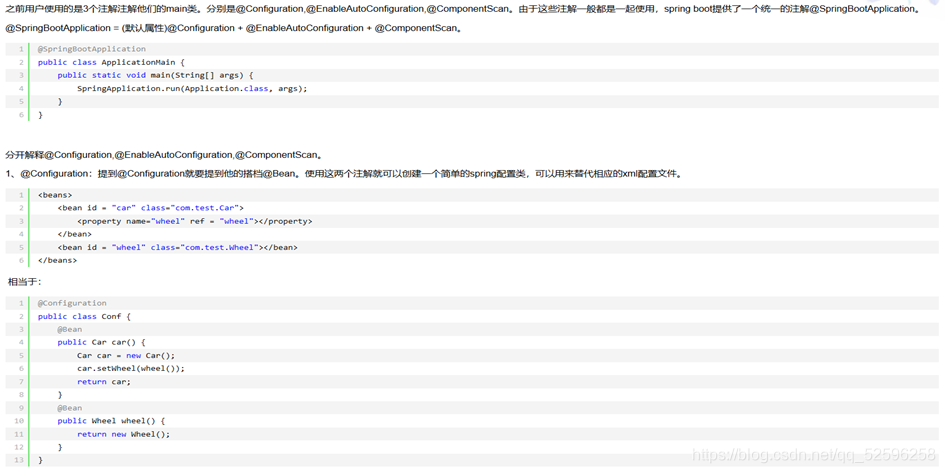Click bean id "car" class com.test.Car line
945x473 pixels.
(x=151, y=208)
